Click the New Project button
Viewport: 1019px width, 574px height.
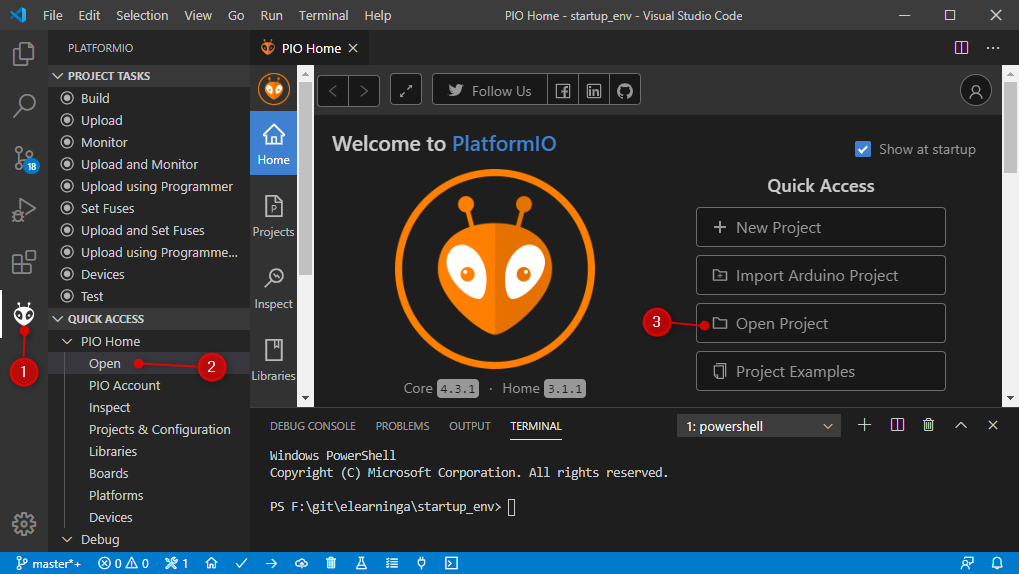coord(821,228)
